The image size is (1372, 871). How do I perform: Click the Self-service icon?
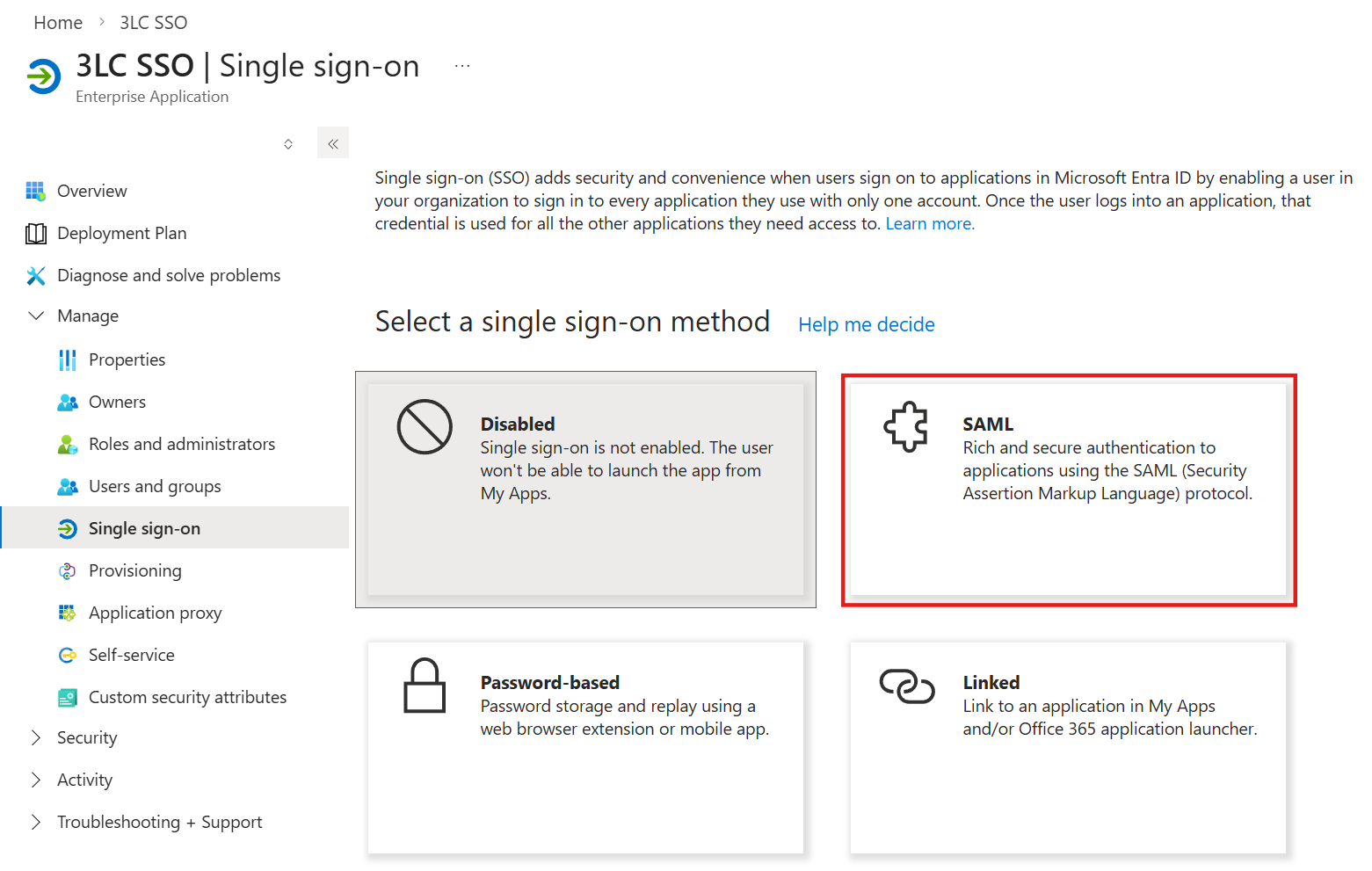click(x=68, y=655)
